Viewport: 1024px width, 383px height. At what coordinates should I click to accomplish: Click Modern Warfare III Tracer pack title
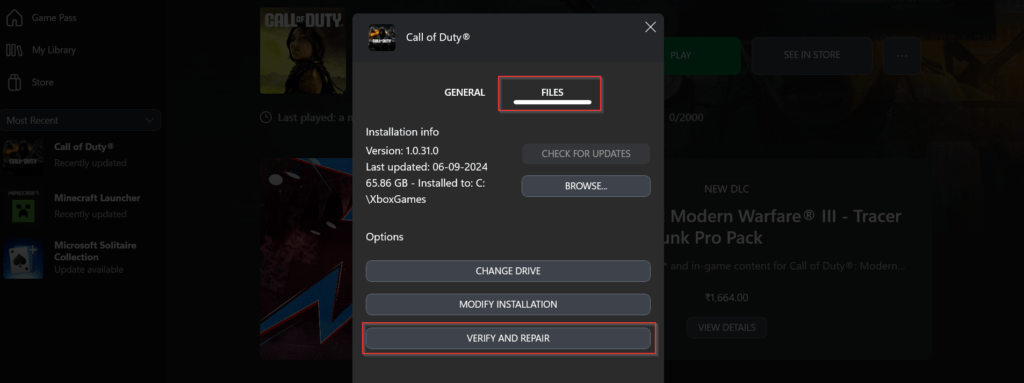point(782,226)
